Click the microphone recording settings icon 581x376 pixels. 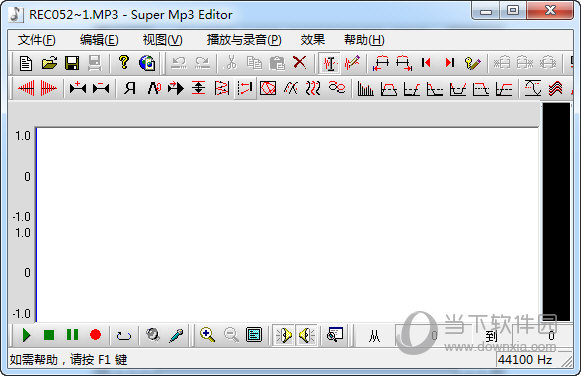[176, 335]
